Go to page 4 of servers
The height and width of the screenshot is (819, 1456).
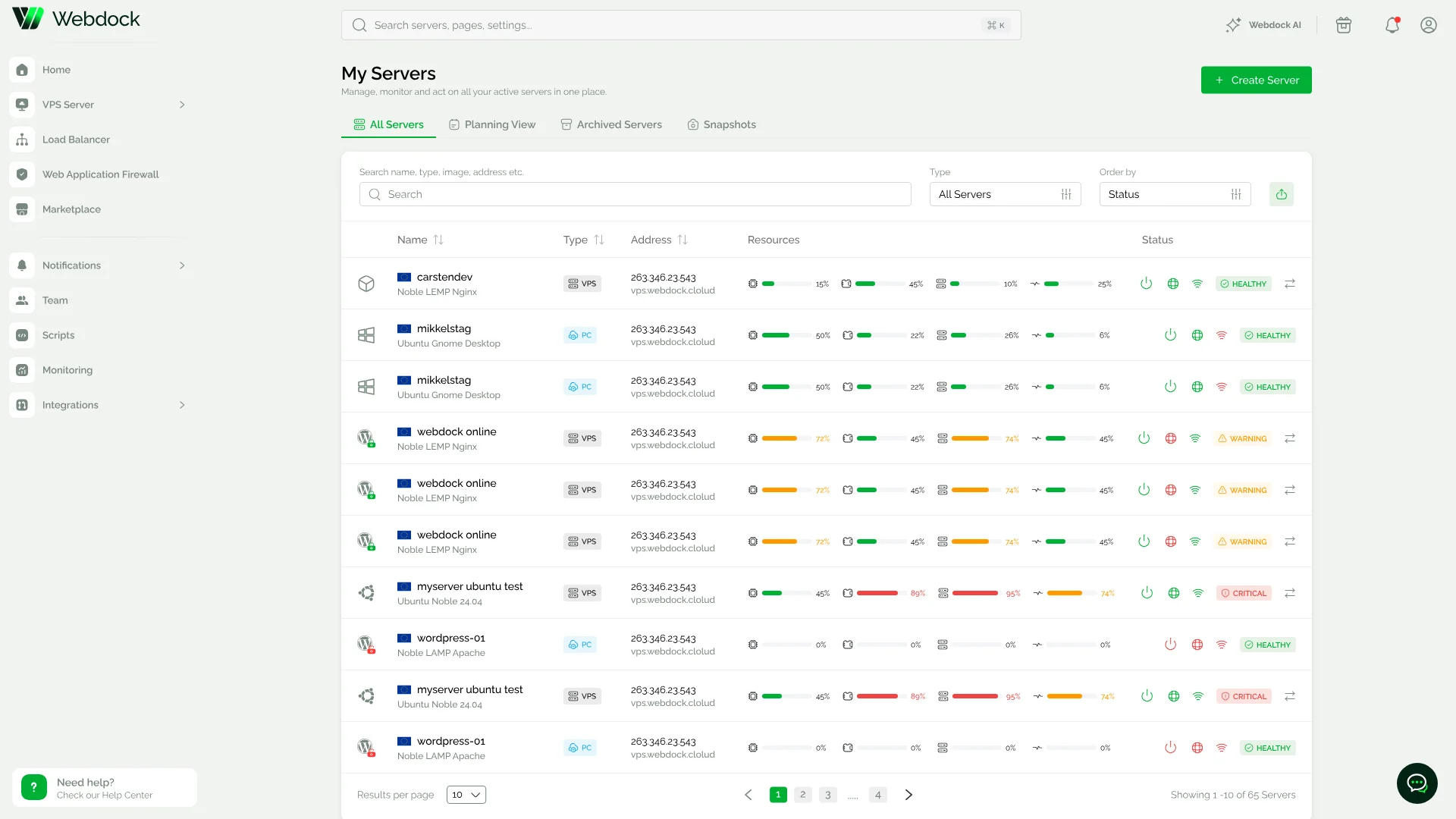(878, 795)
